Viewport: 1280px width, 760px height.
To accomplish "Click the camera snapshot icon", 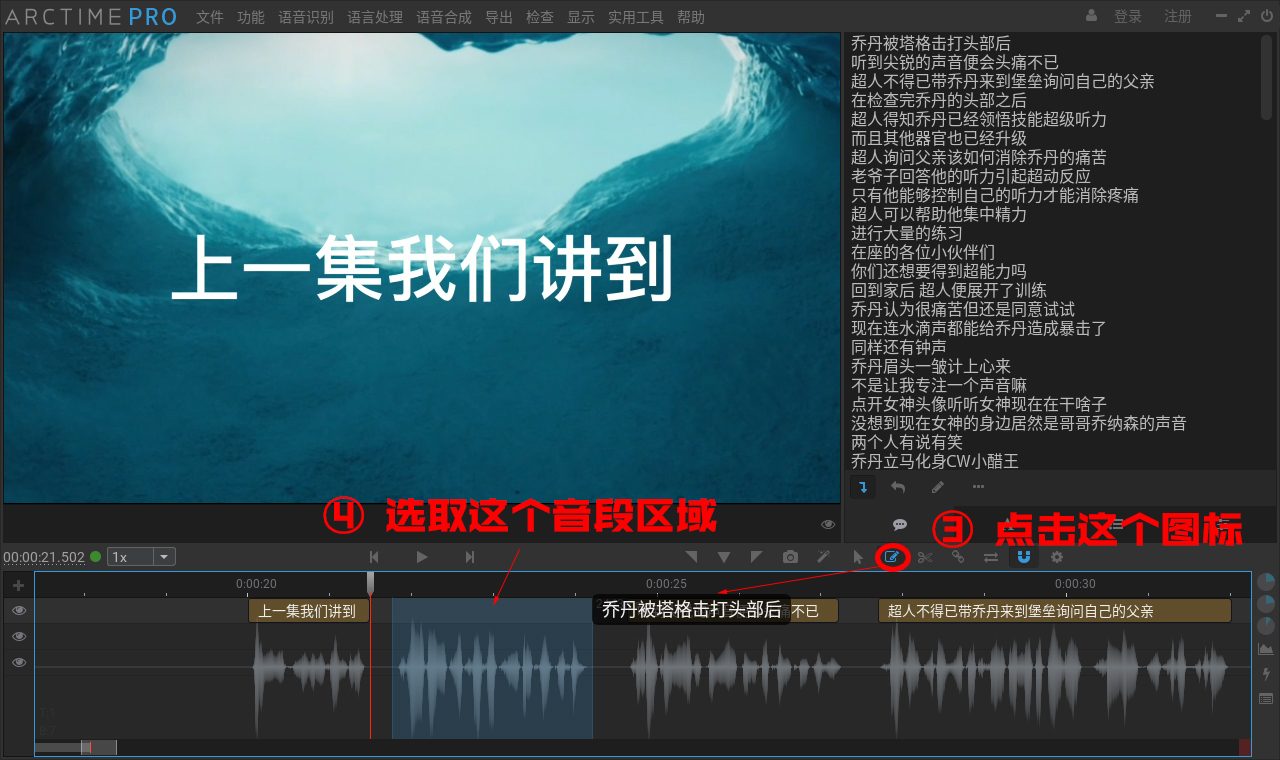I will coord(790,557).
